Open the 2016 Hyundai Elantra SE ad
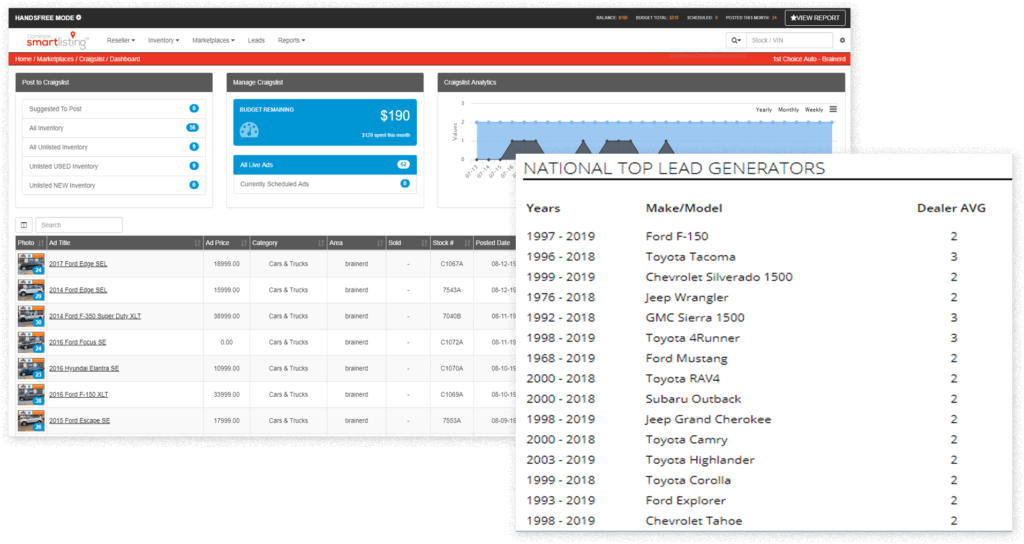The width and height of the screenshot is (1024, 544). 84,368
